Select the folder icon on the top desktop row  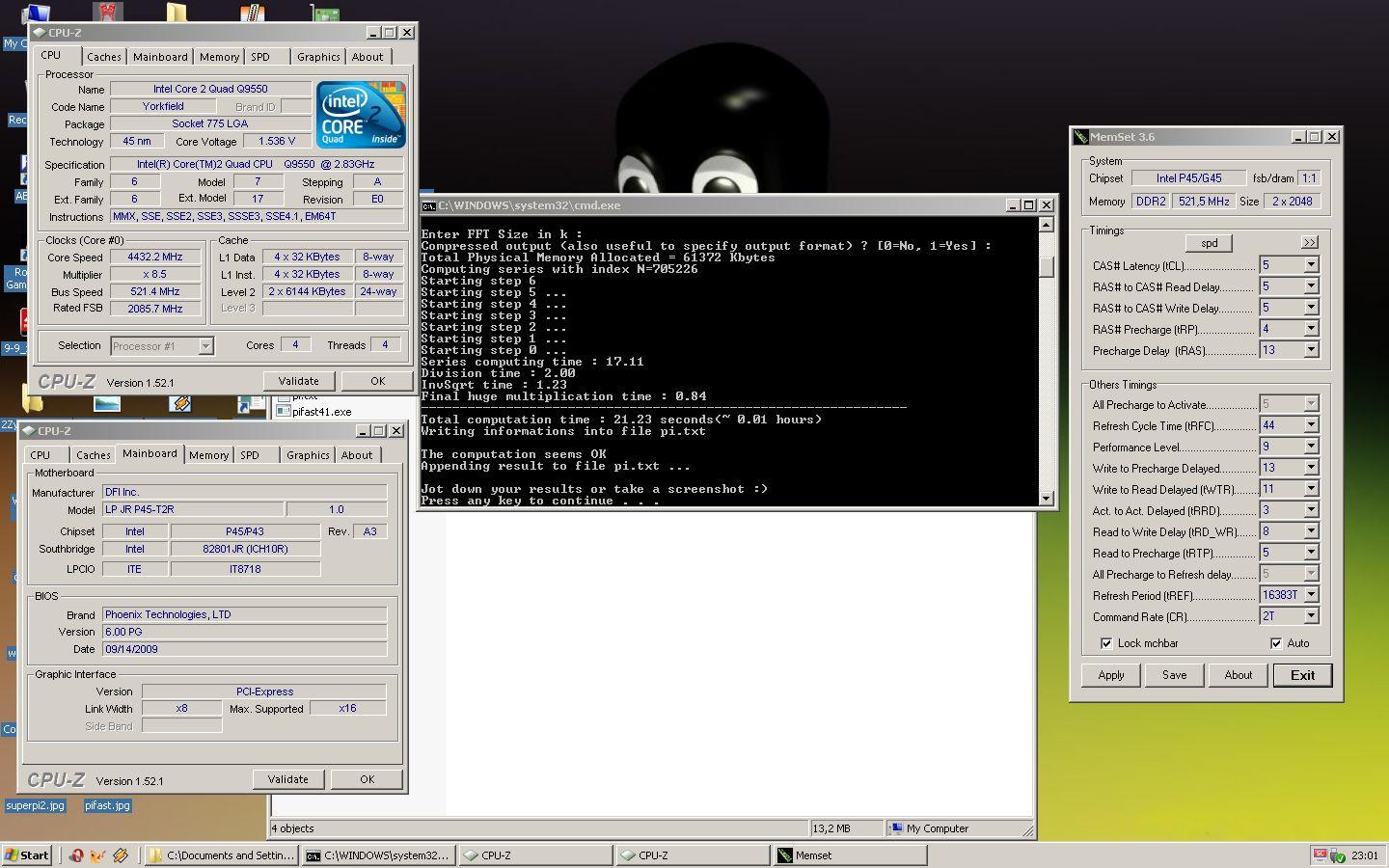[x=177, y=14]
